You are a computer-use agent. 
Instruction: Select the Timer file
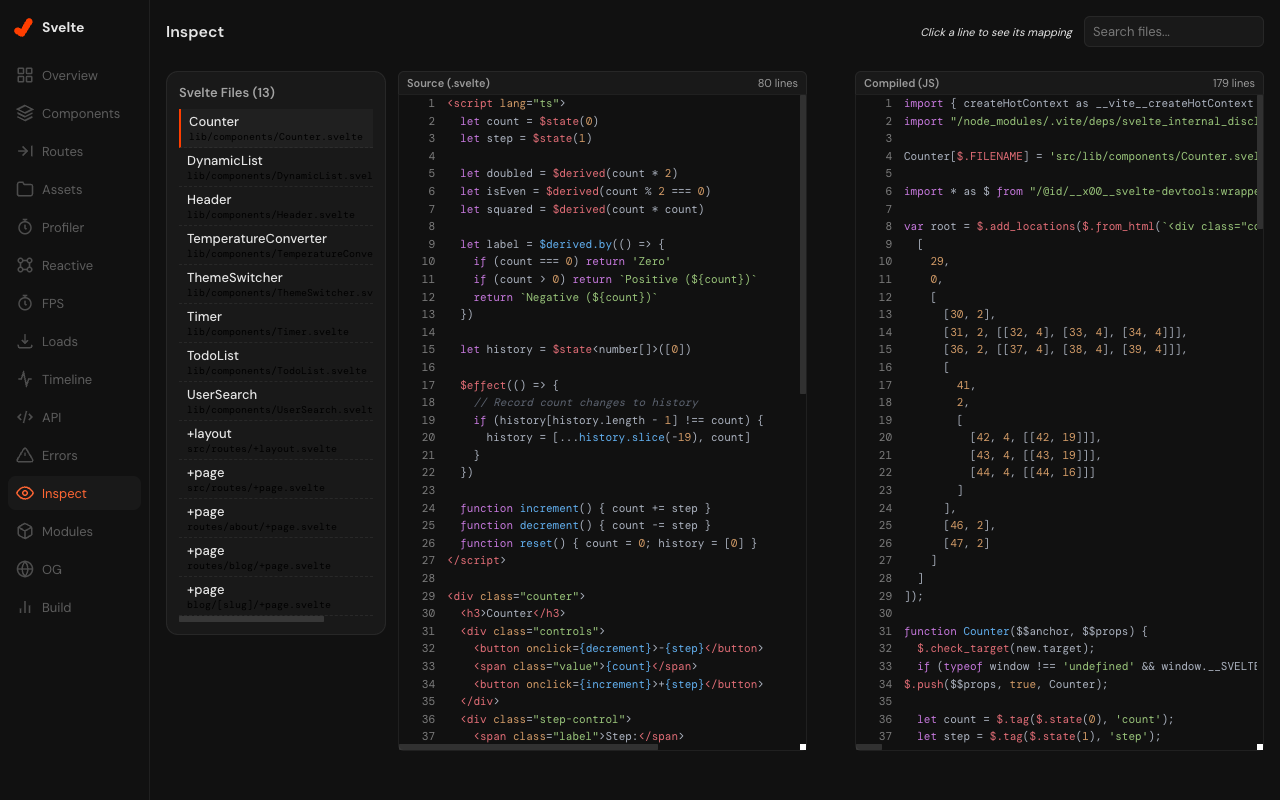(276, 323)
